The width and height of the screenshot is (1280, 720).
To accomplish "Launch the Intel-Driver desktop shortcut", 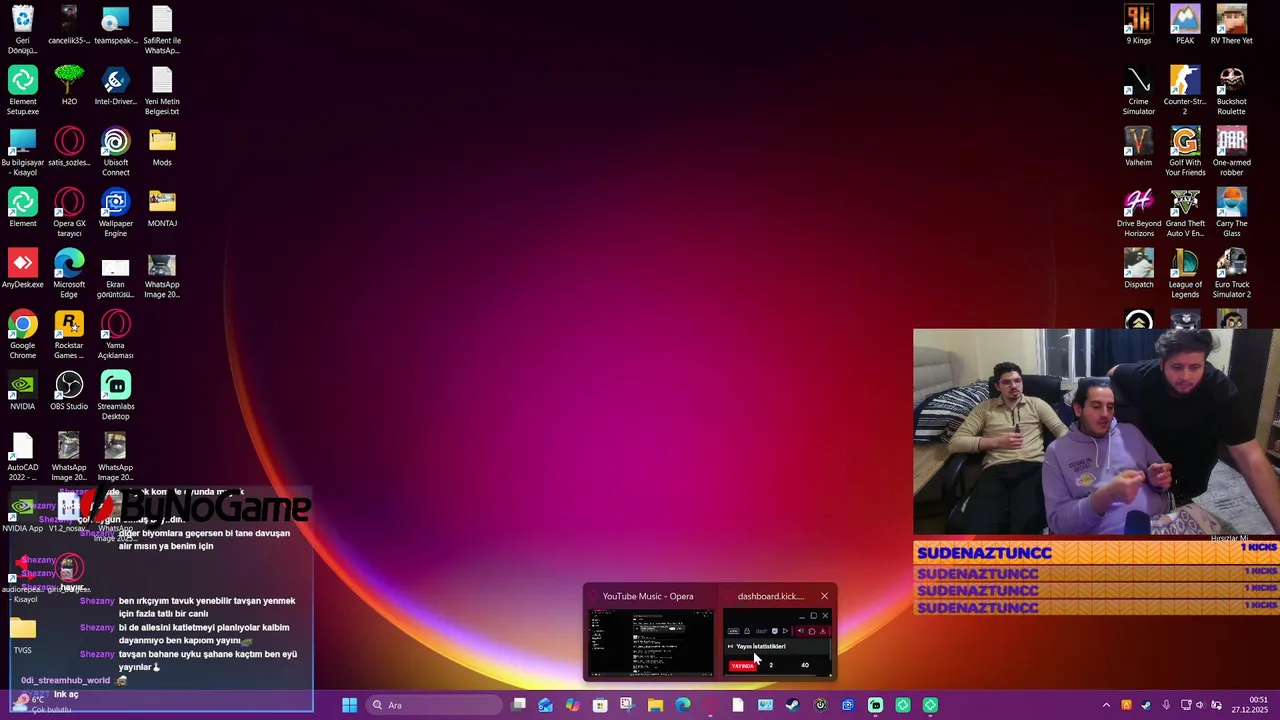I will pos(116,85).
